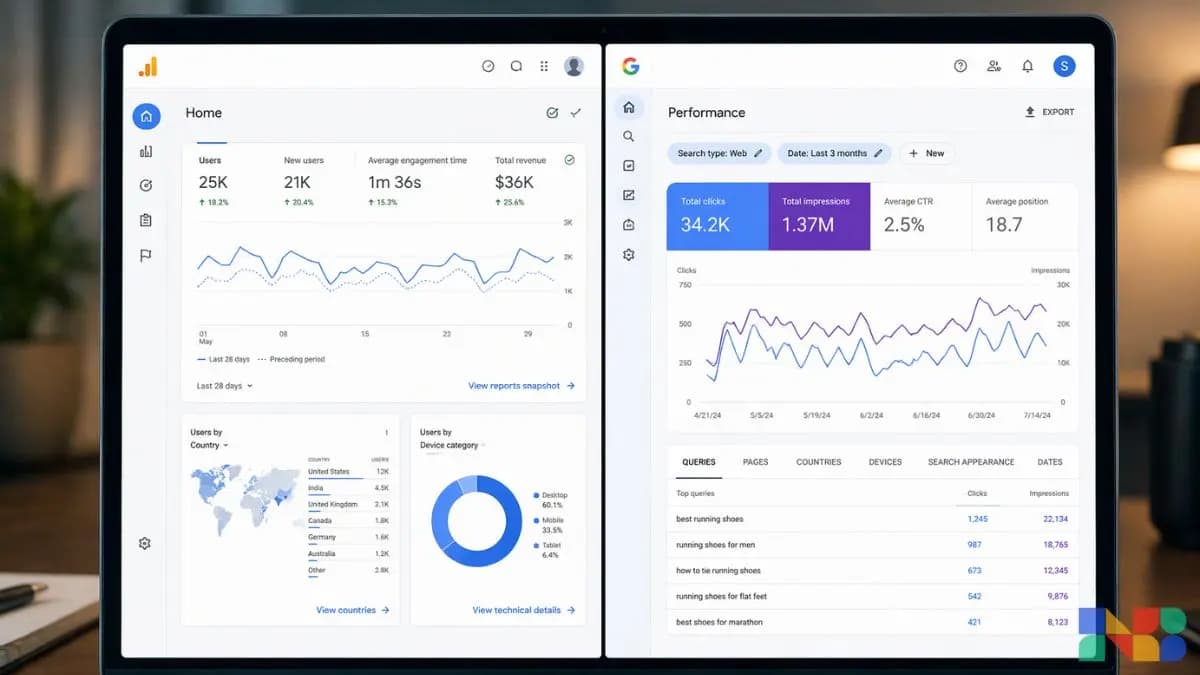Screen dimensions: 1200x675
Task: Open the clipboard icon in Analytics sidebar
Action: 146,220
